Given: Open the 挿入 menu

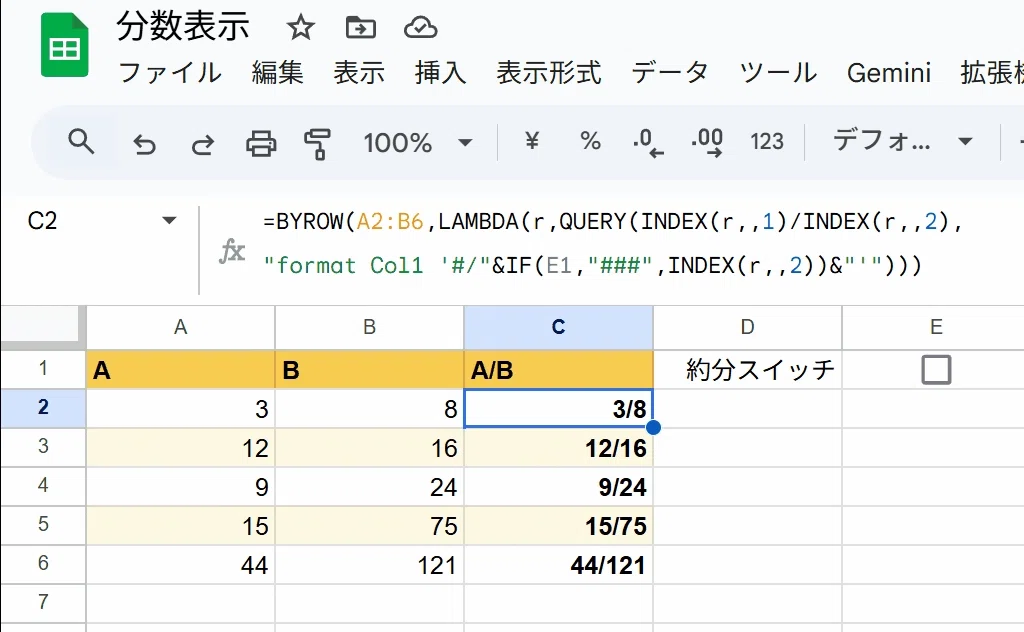Looking at the screenshot, I should coord(440,72).
